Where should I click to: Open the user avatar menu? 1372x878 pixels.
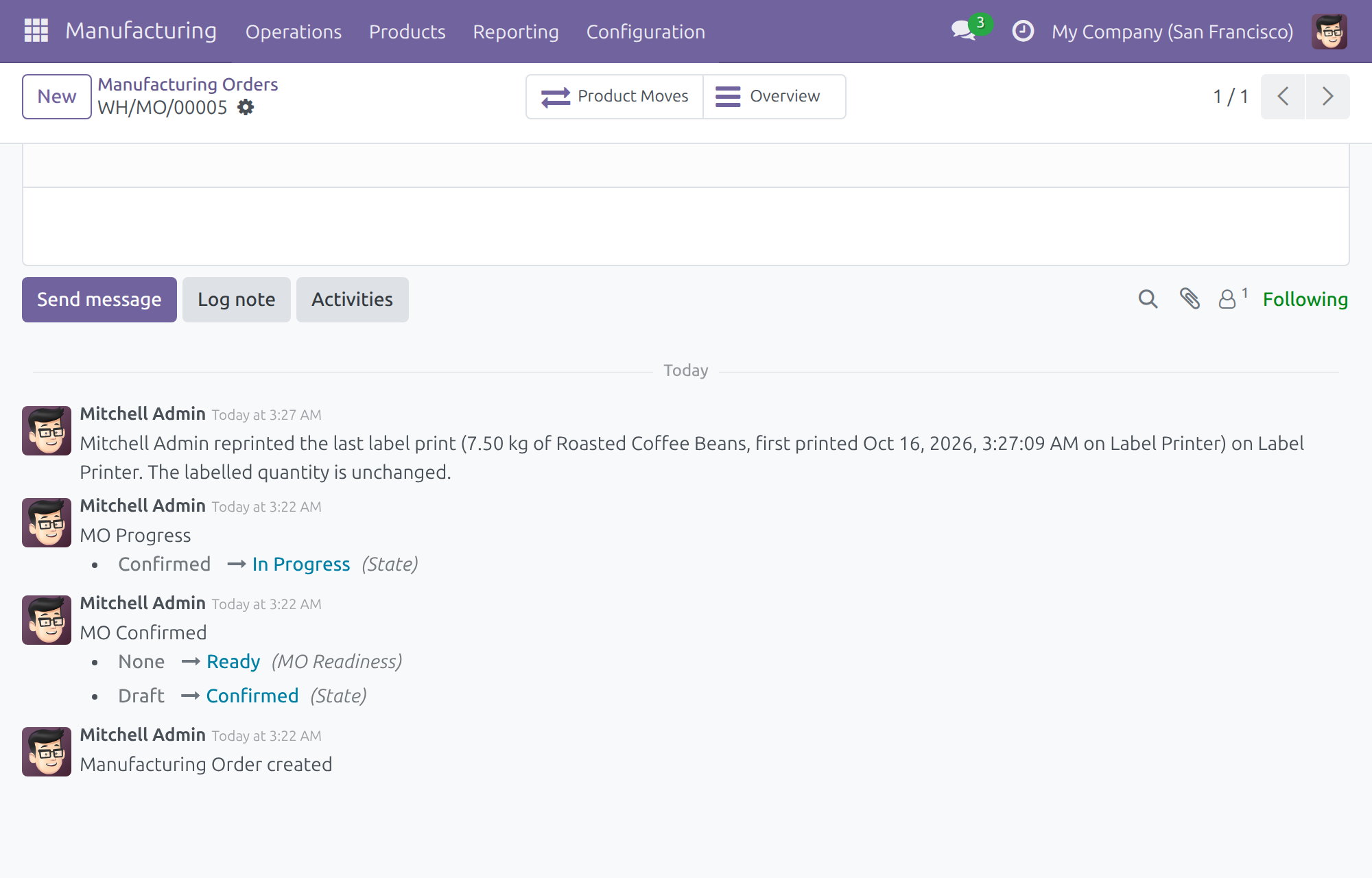(1329, 32)
